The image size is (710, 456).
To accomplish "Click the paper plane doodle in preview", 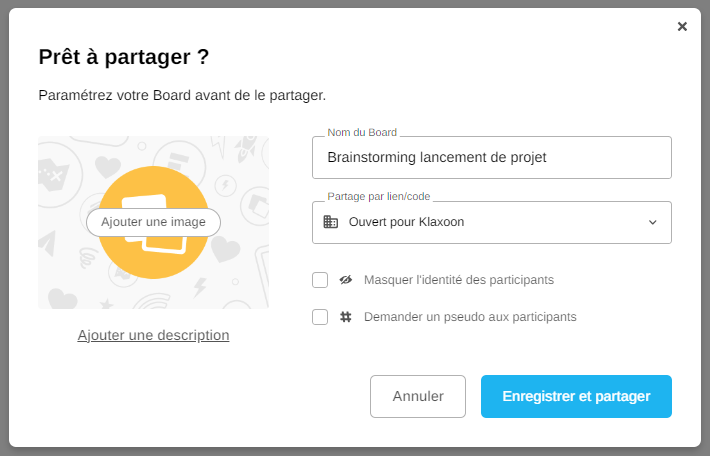I will [x=47, y=241].
